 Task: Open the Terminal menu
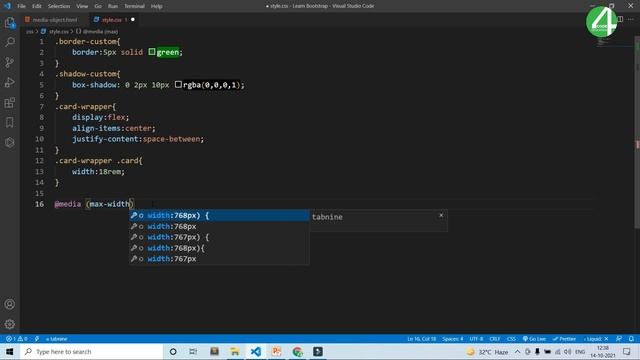(134, 6)
